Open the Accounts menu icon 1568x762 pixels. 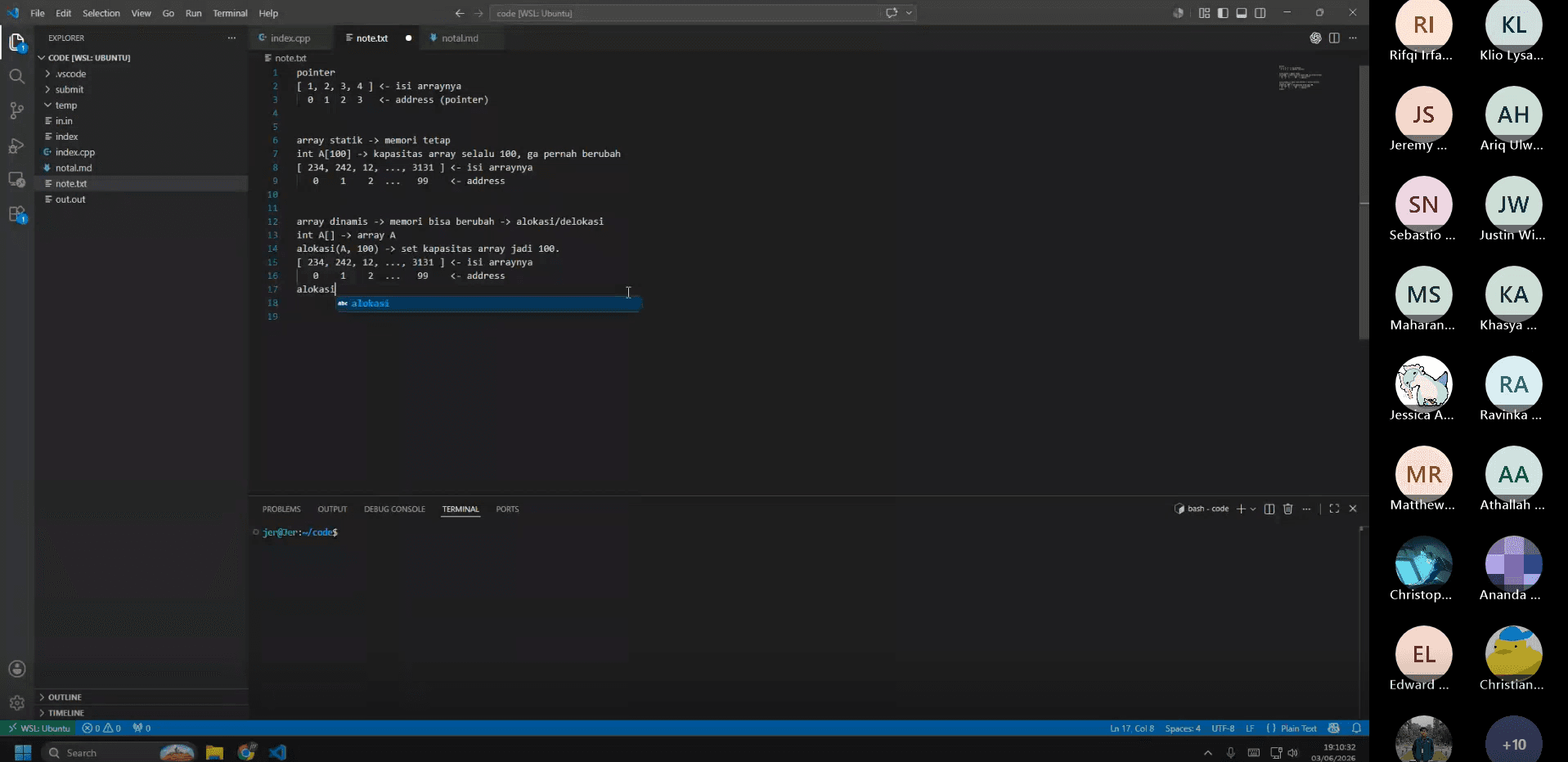(17, 669)
